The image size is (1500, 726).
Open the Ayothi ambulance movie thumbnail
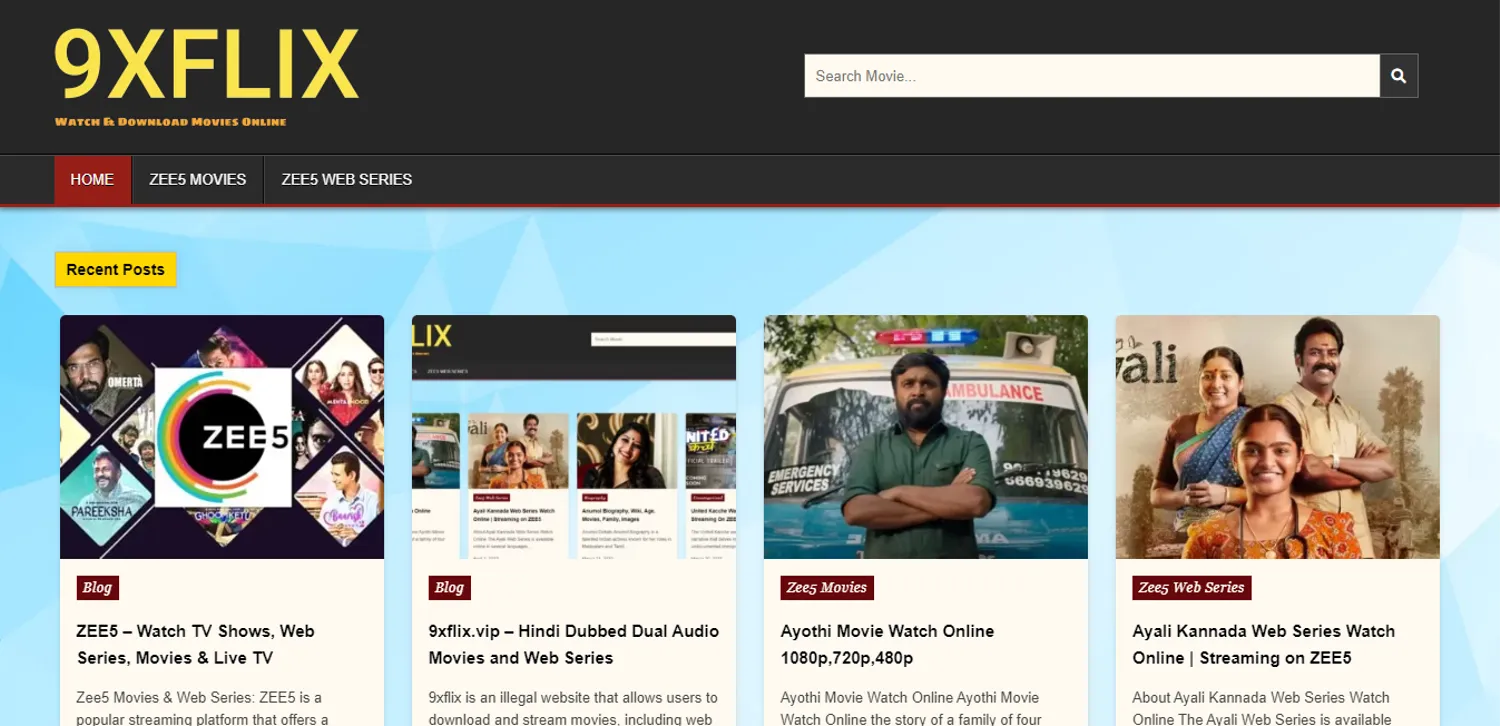pyautogui.click(x=926, y=437)
